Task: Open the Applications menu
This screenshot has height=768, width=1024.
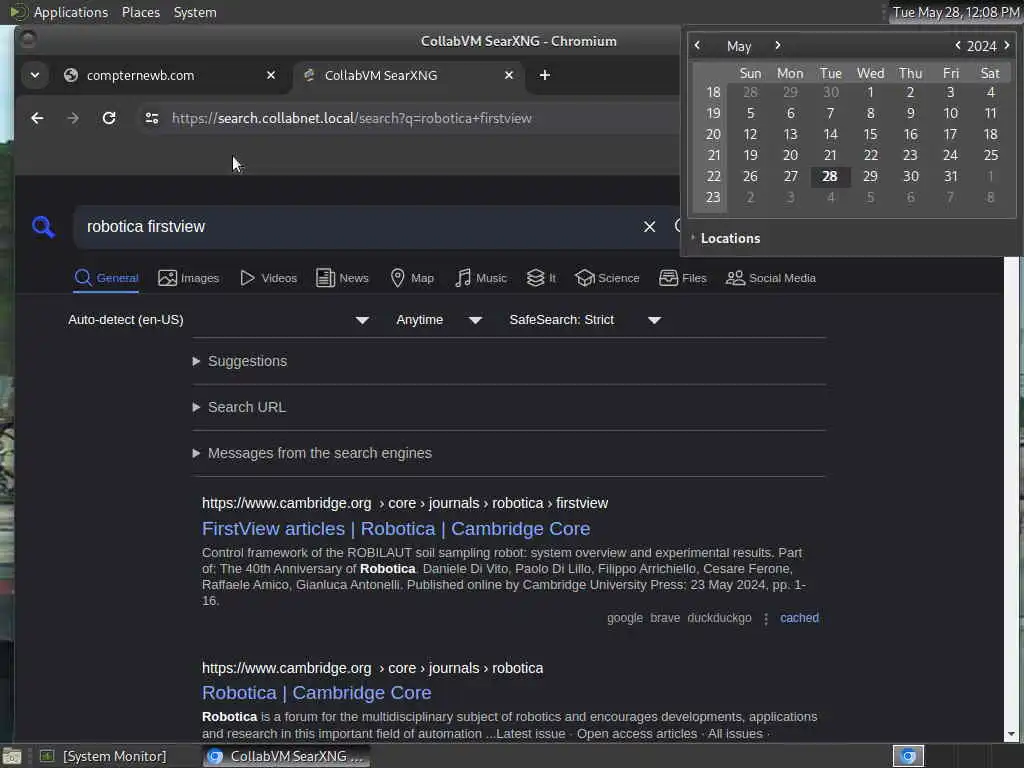Action: pos(71,12)
